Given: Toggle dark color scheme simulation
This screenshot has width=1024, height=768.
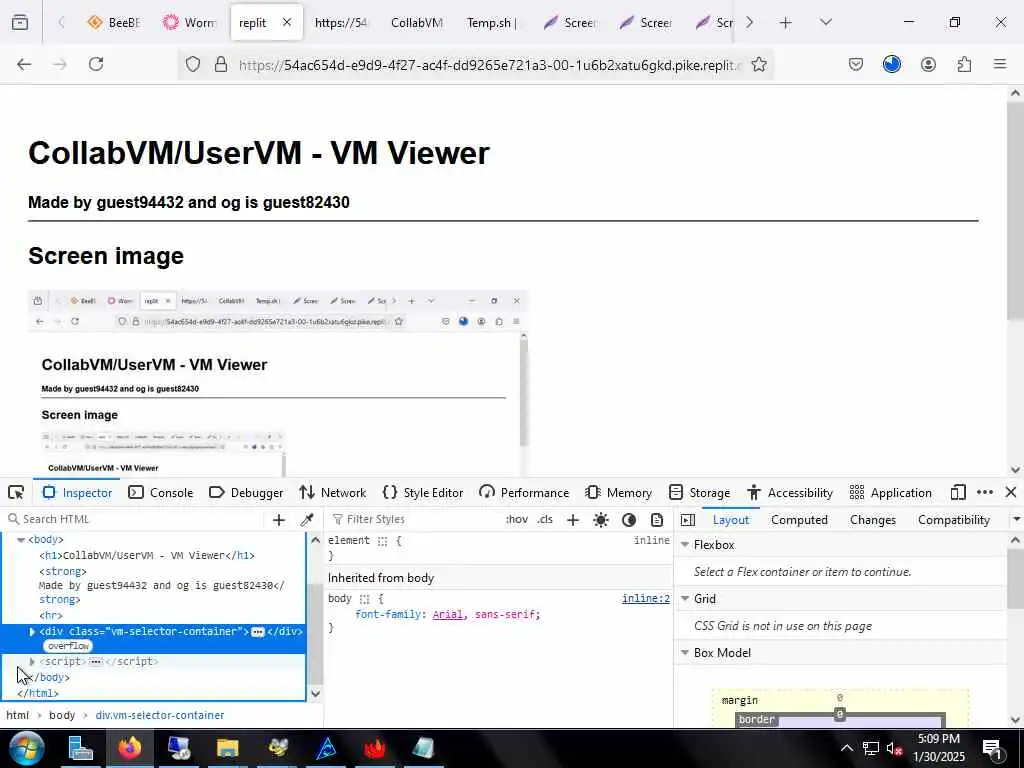Looking at the screenshot, I should tap(629, 519).
